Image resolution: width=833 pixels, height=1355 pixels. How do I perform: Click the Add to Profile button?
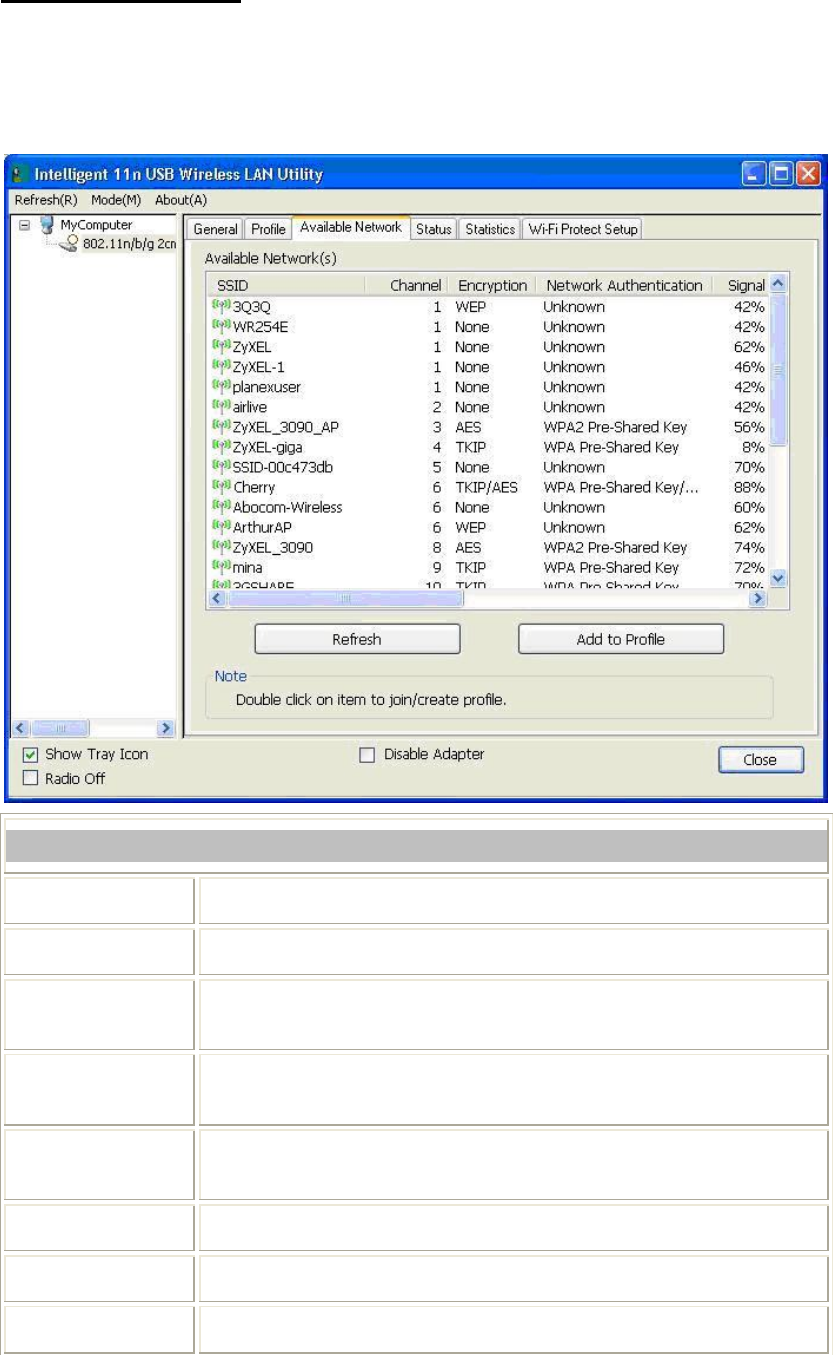[620, 639]
